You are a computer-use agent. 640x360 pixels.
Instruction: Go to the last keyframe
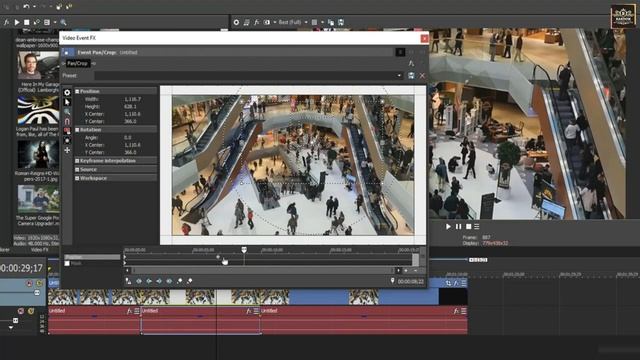click(x=169, y=281)
